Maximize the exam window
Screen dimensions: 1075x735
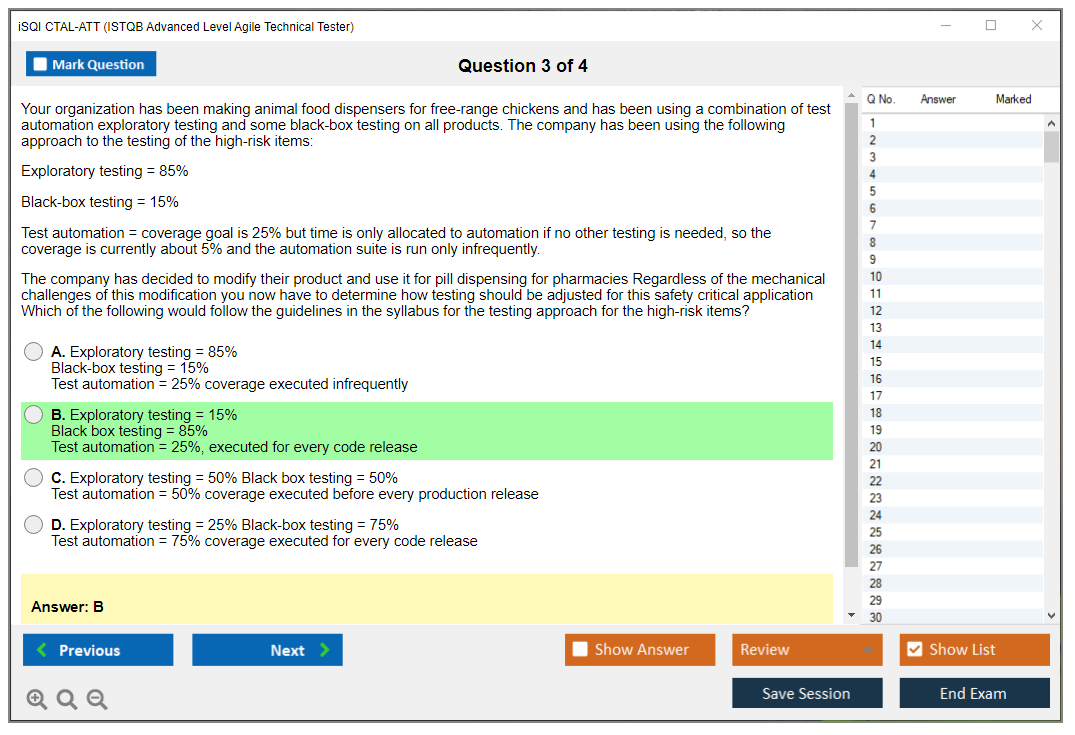pyautogui.click(x=991, y=26)
